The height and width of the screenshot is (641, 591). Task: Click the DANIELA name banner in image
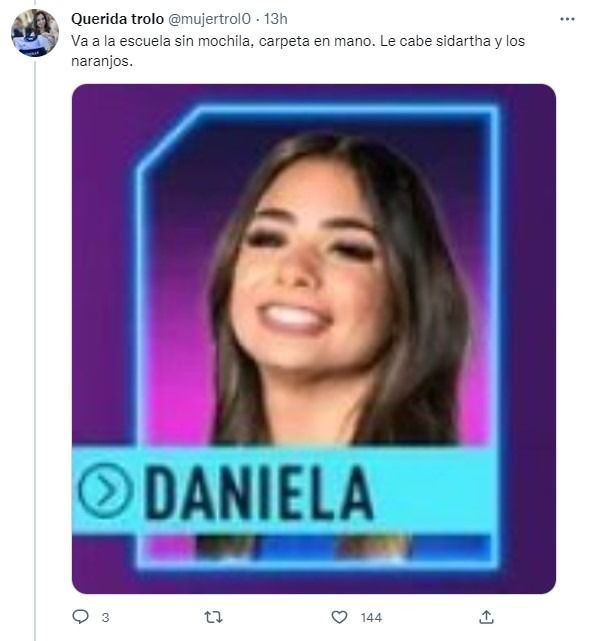coord(284,491)
